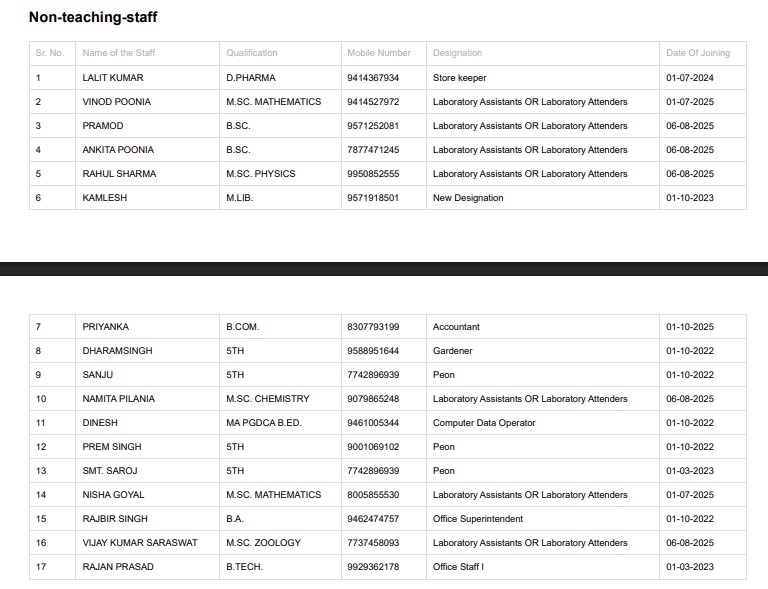Click the 'MA PGDCA B.ED.' qualification cell
The image size is (768, 589).
(x=263, y=423)
